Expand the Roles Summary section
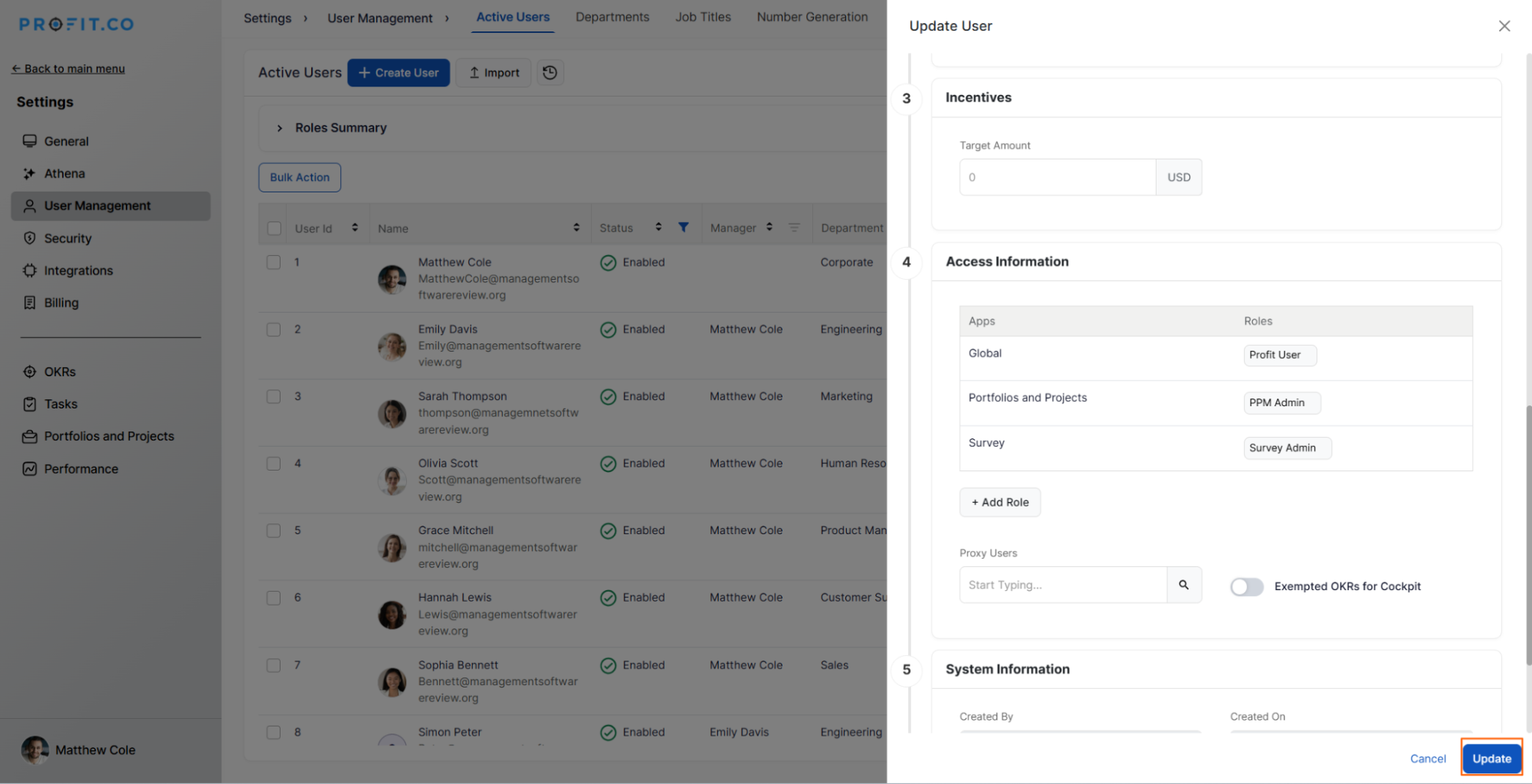 280,128
